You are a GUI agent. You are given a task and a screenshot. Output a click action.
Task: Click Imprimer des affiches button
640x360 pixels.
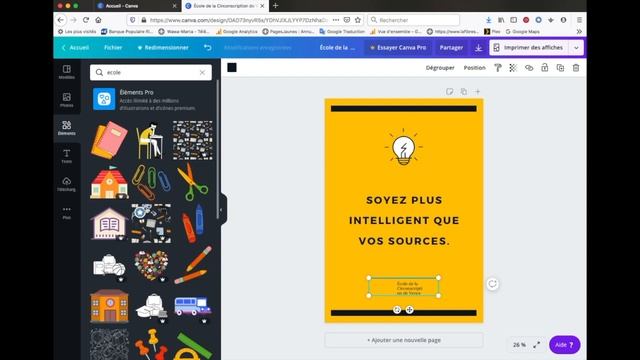(x=529, y=48)
